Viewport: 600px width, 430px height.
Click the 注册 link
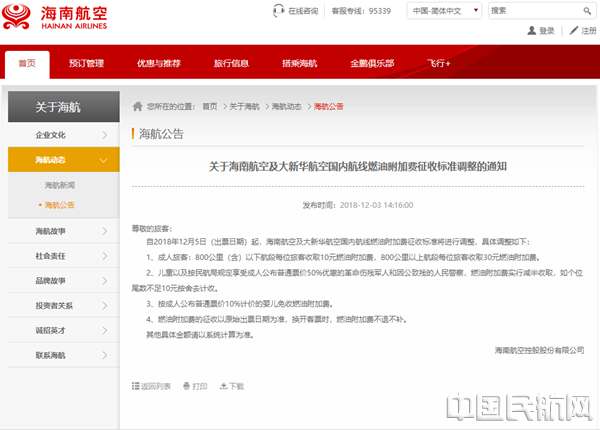[x=589, y=31]
